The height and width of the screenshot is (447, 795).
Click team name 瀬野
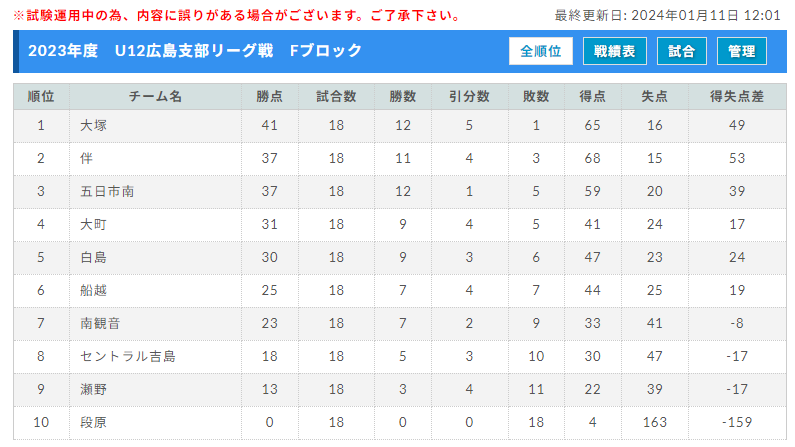93,389
